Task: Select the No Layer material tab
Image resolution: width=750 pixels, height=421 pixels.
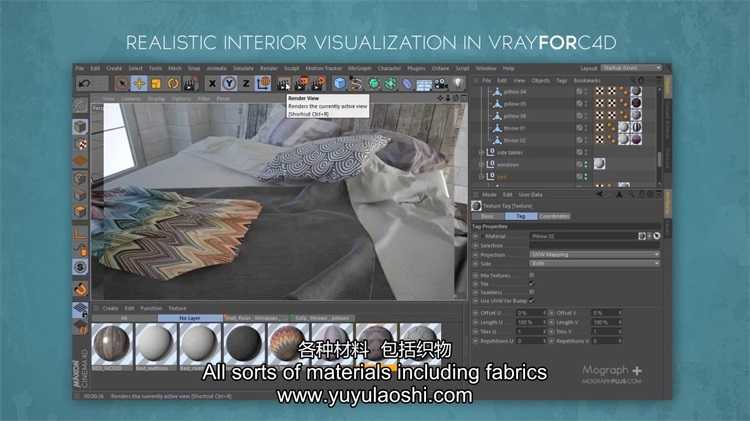Action: coord(190,318)
